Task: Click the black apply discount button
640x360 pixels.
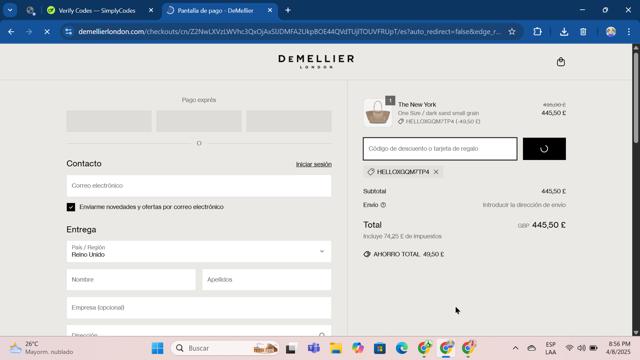Action: (x=544, y=149)
